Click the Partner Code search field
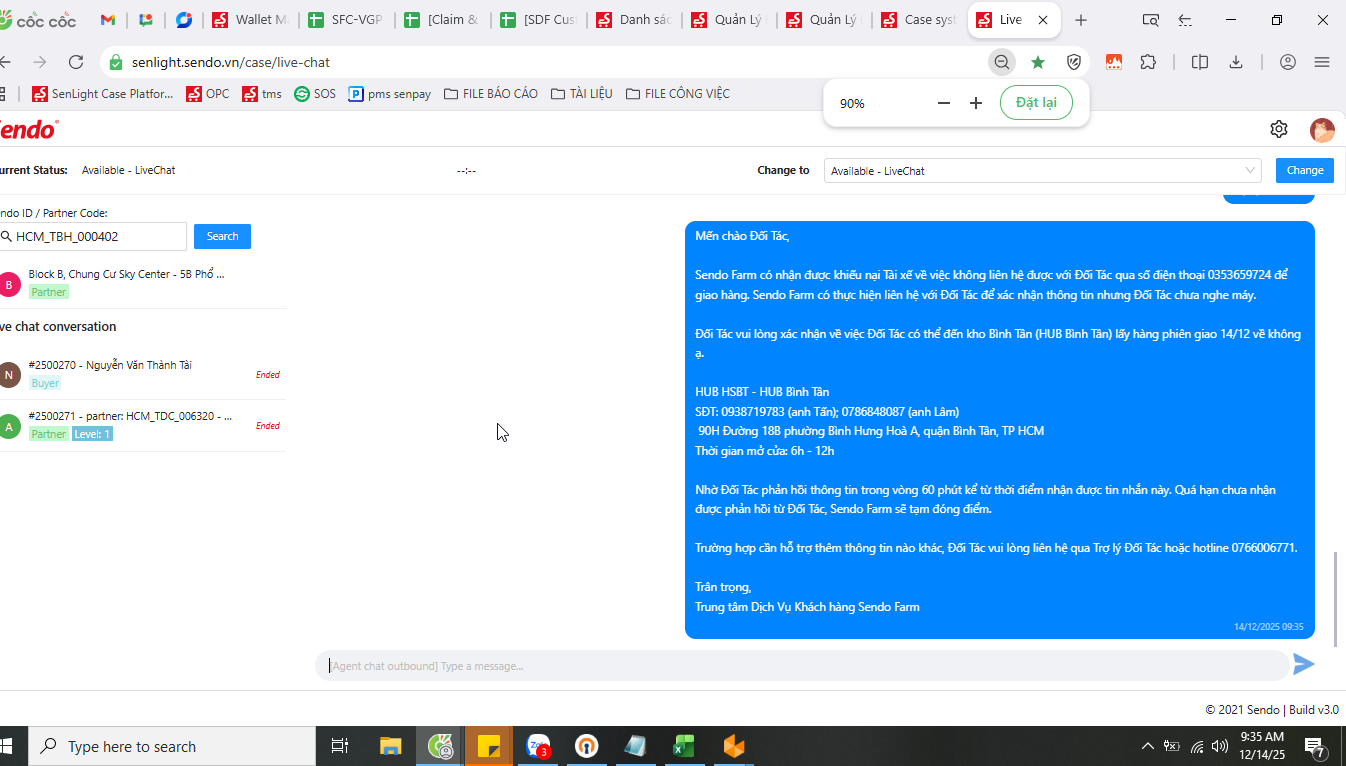The height and width of the screenshot is (766, 1346). pyautogui.click(x=93, y=237)
